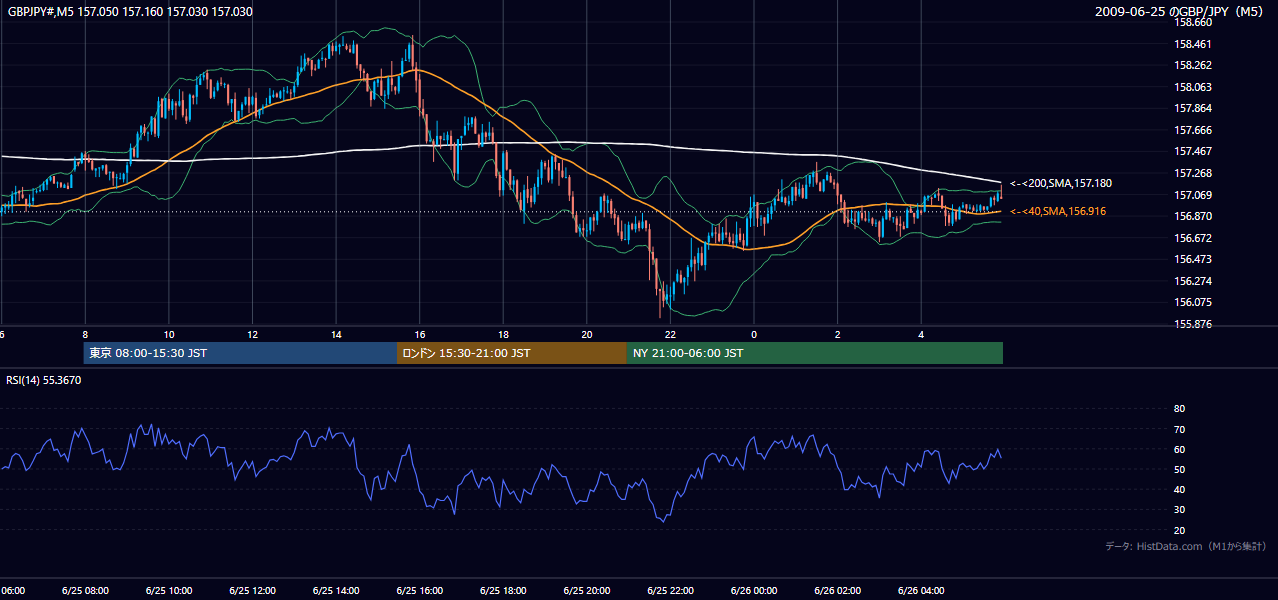Click hour tick 22 under the price chart
This screenshot has width=1278, height=600.
(670, 335)
